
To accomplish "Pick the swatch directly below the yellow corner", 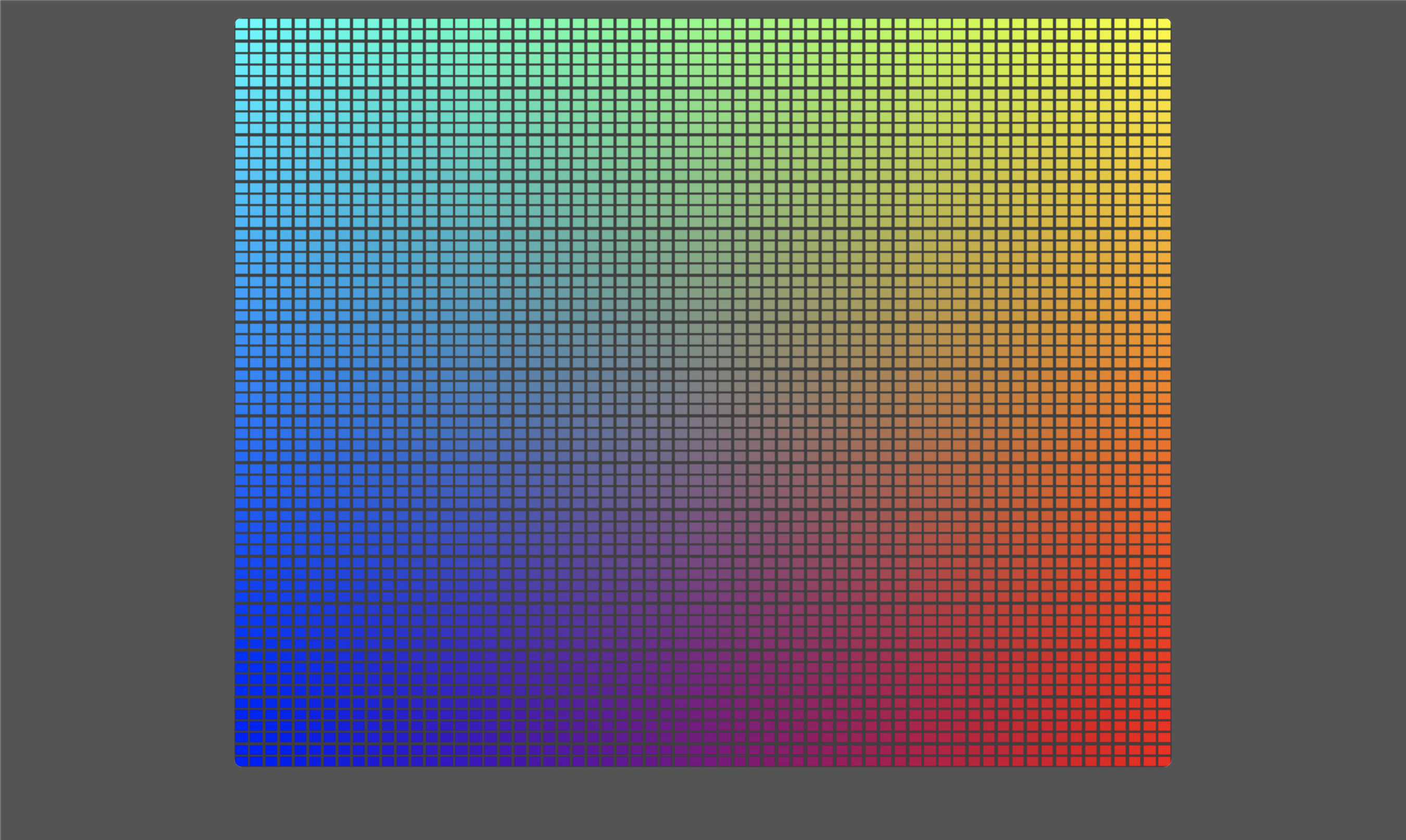I will pyautogui.click(x=1164, y=35).
